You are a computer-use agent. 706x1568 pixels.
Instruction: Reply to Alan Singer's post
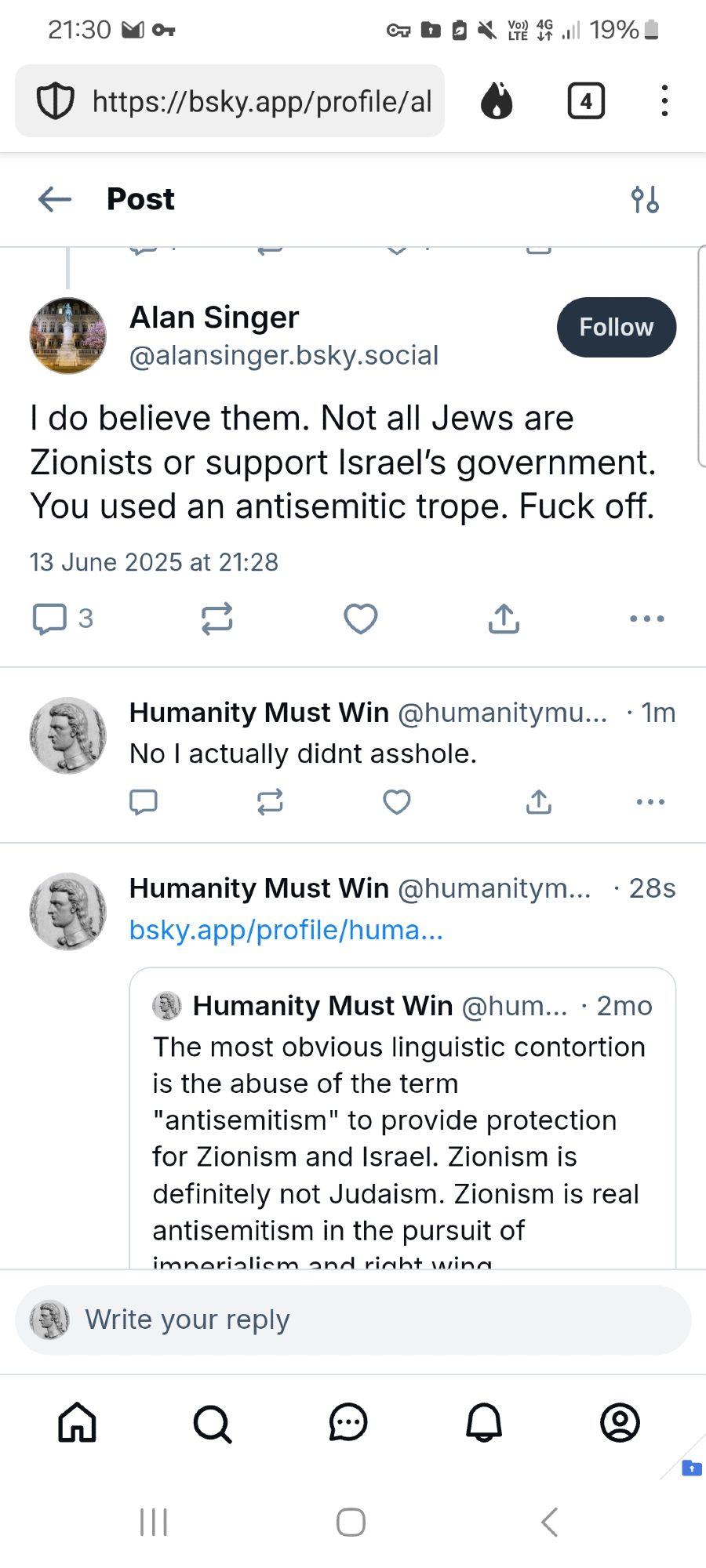(x=49, y=619)
